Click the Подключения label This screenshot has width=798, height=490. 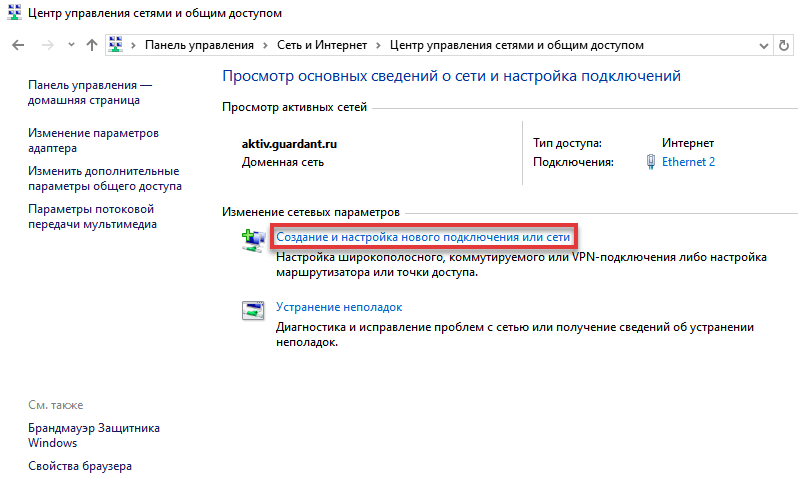click(573, 162)
